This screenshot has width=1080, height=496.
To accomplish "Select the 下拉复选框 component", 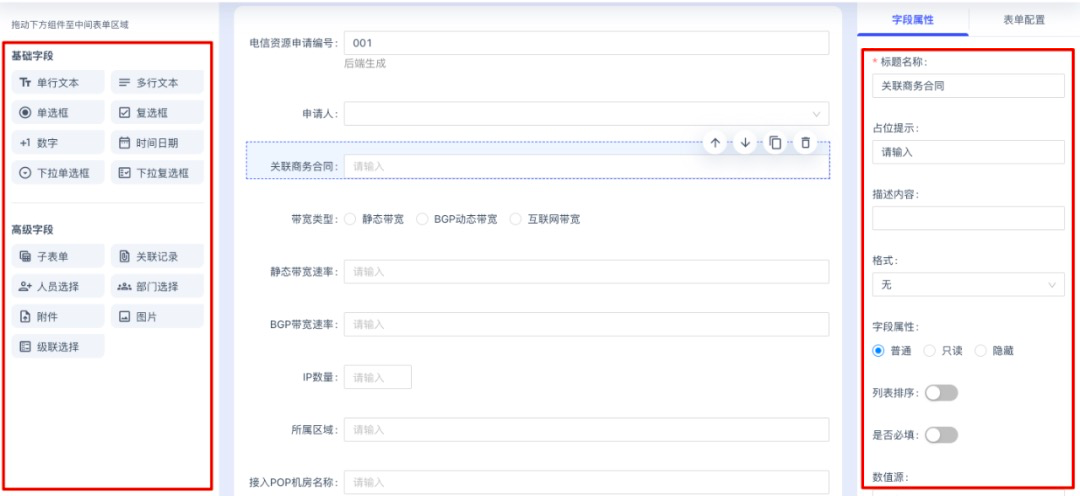I will click(157, 173).
